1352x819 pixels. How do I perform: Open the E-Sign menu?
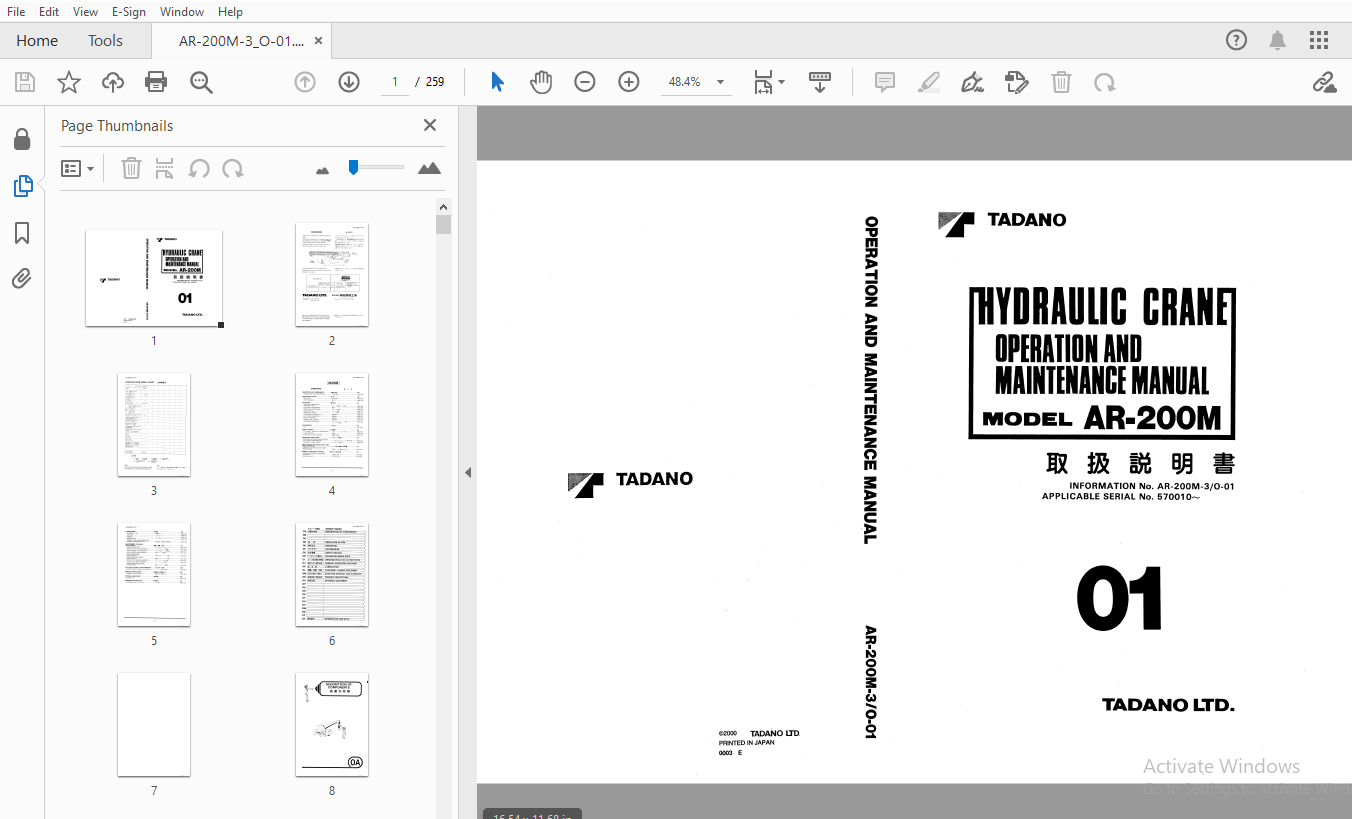[128, 11]
